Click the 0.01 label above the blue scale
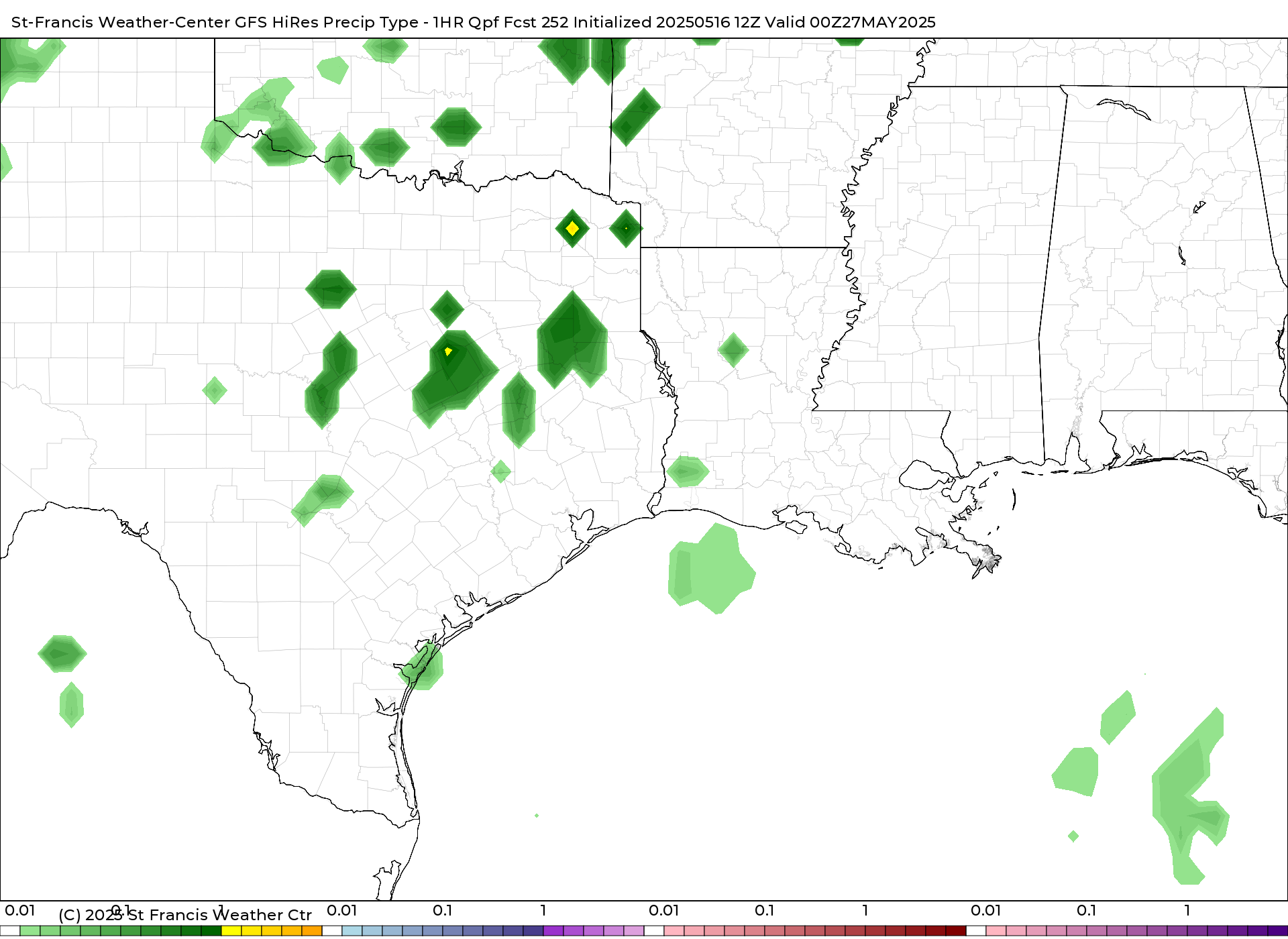The width and height of the screenshot is (1288, 939). coord(342,911)
